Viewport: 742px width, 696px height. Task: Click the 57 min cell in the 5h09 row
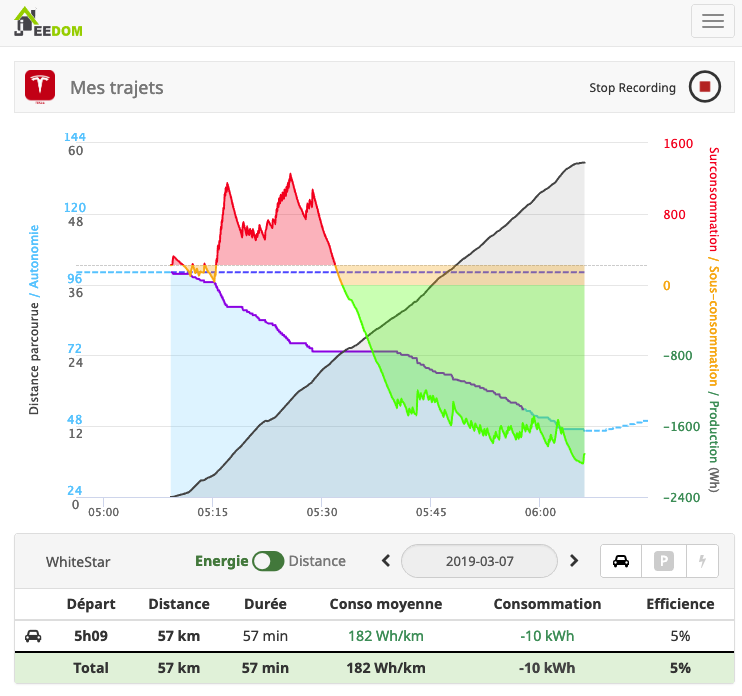(x=265, y=636)
